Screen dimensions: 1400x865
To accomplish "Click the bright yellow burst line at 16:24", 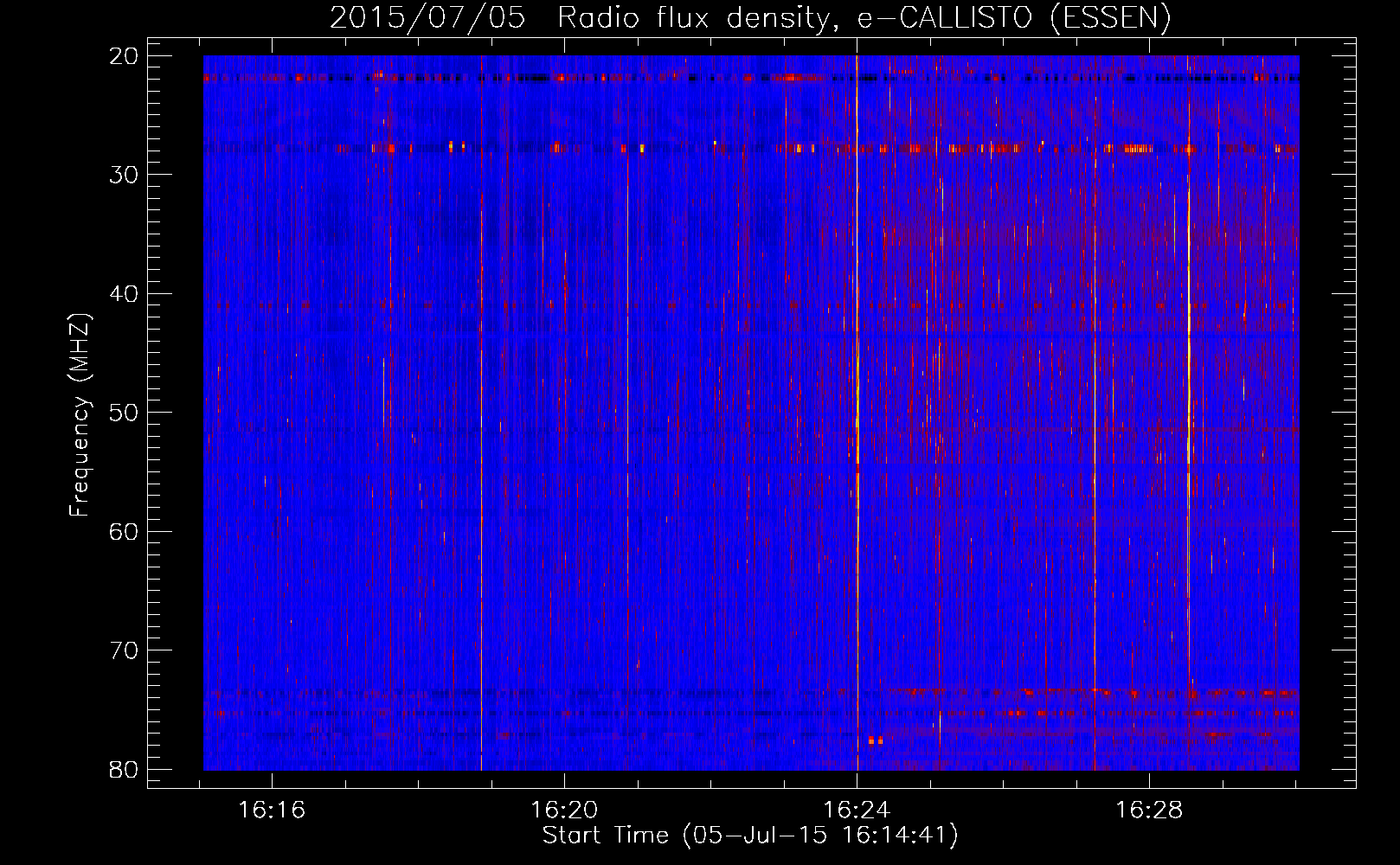I will [857, 413].
